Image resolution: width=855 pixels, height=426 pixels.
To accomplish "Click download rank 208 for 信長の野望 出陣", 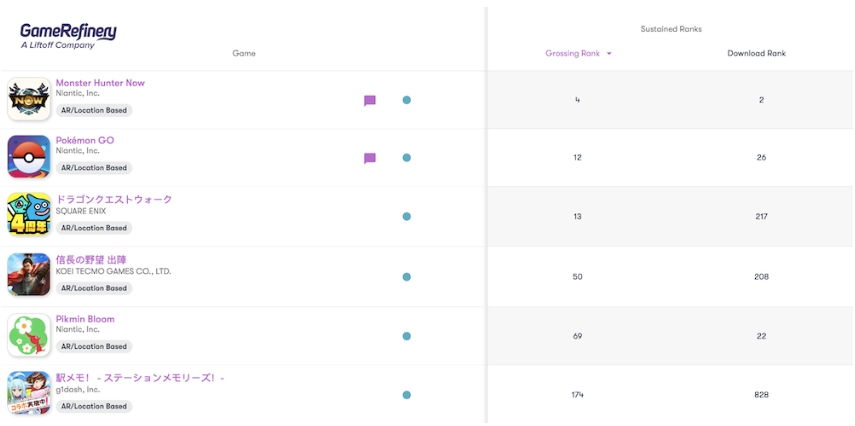I will pyautogui.click(x=761, y=277).
